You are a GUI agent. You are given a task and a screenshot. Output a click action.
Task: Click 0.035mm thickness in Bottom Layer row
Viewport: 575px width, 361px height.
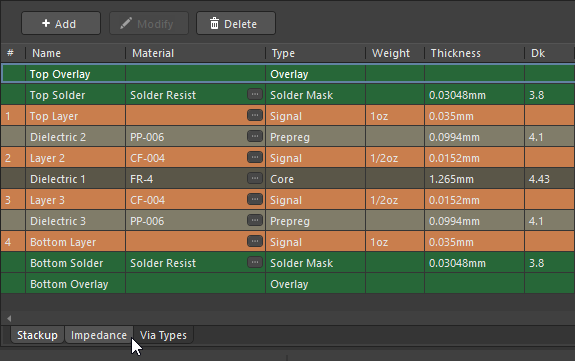coord(475,242)
